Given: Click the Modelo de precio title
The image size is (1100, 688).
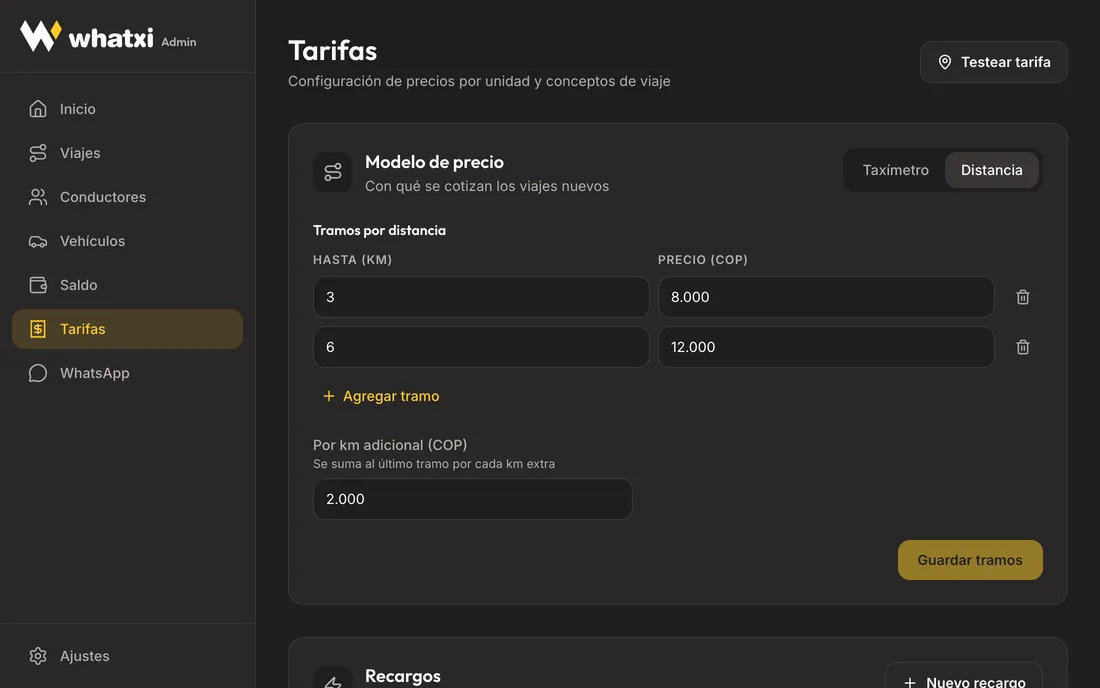Looking at the screenshot, I should point(434,162).
